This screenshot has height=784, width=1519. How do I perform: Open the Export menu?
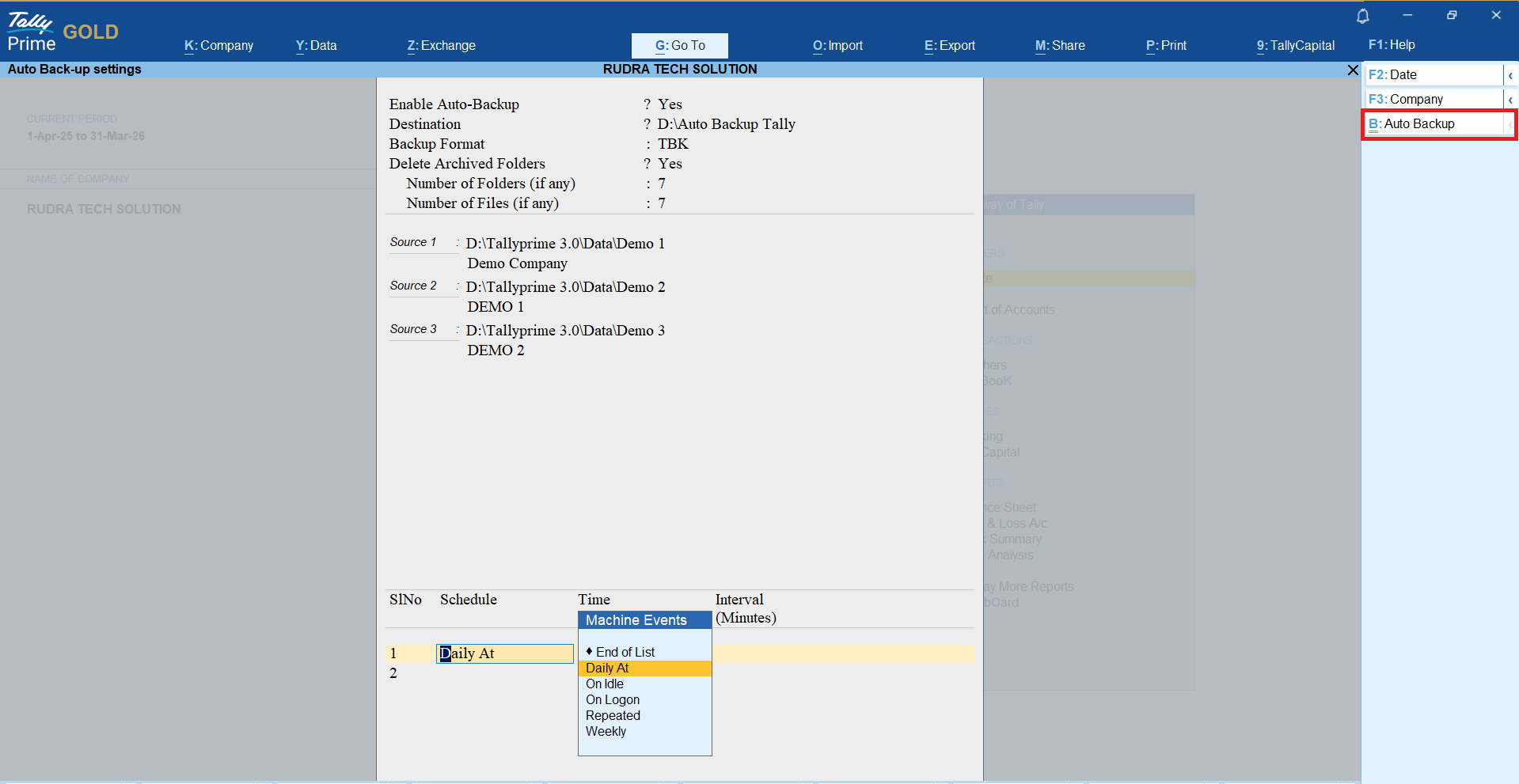pyautogui.click(x=949, y=46)
